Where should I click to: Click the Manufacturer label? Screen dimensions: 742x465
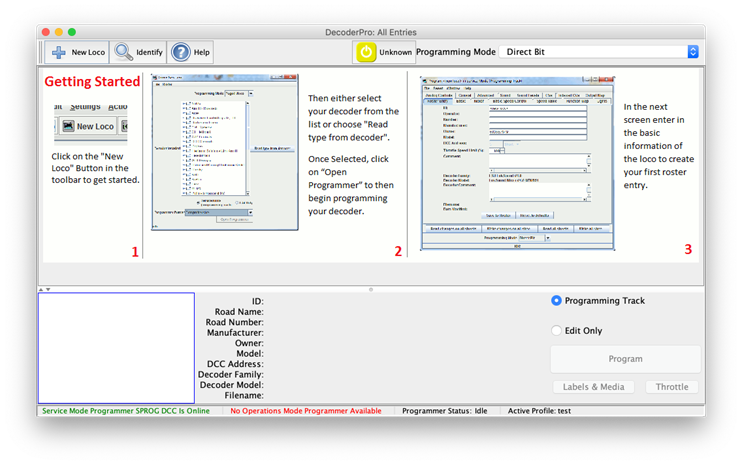point(235,333)
